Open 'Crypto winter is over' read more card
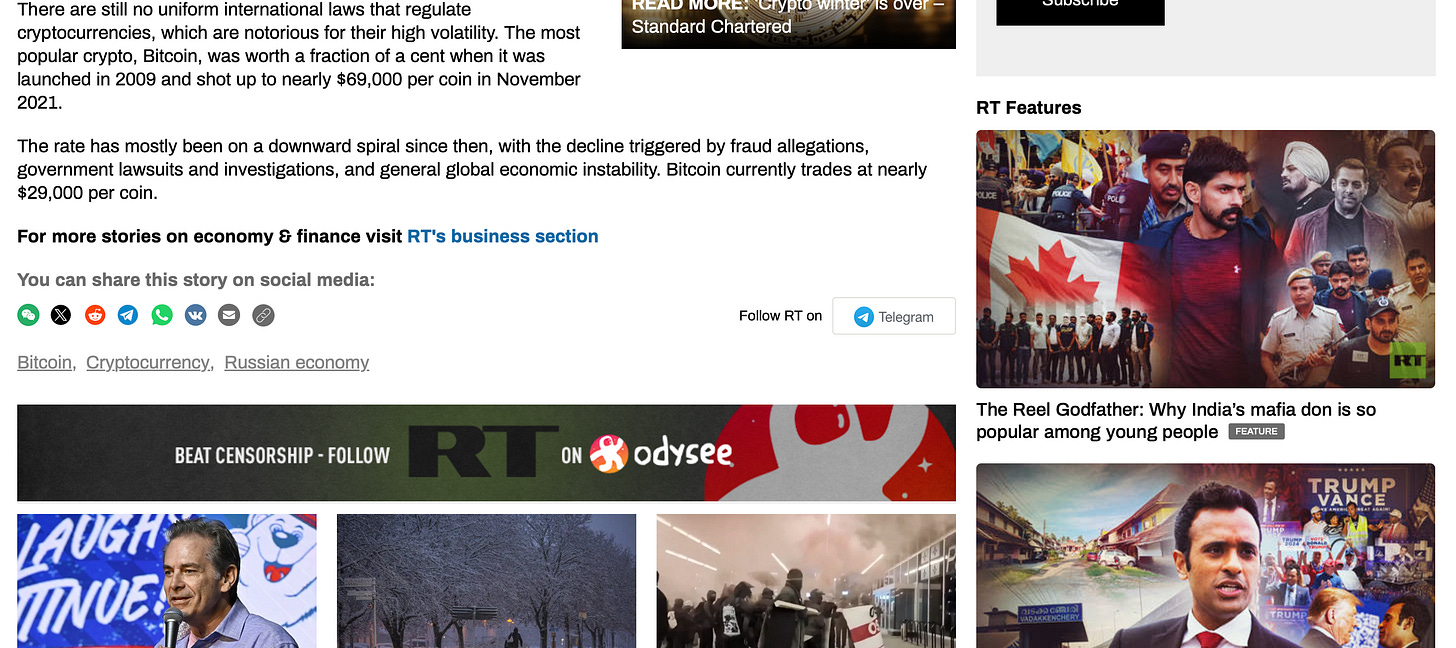This screenshot has height=648, width=1456. 788,20
